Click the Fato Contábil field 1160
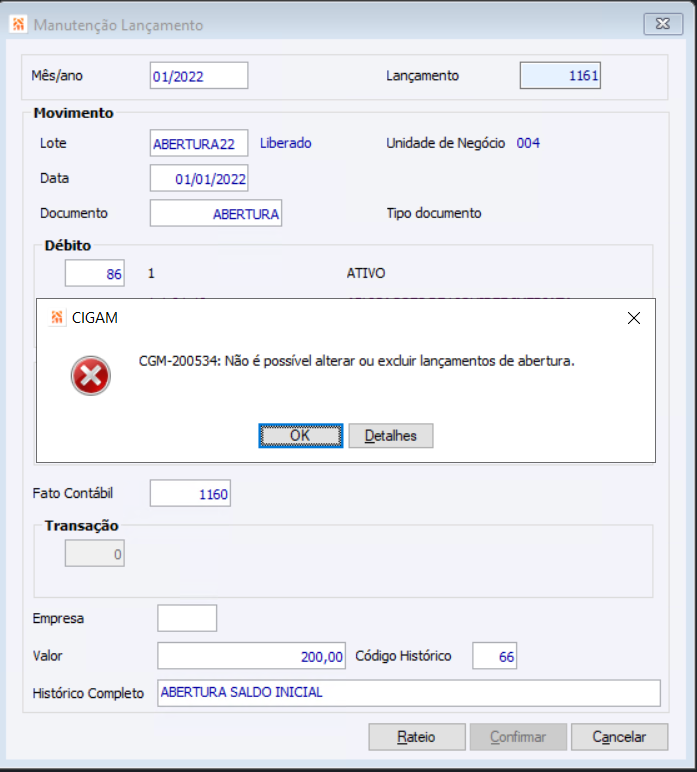697x772 pixels. (190, 493)
